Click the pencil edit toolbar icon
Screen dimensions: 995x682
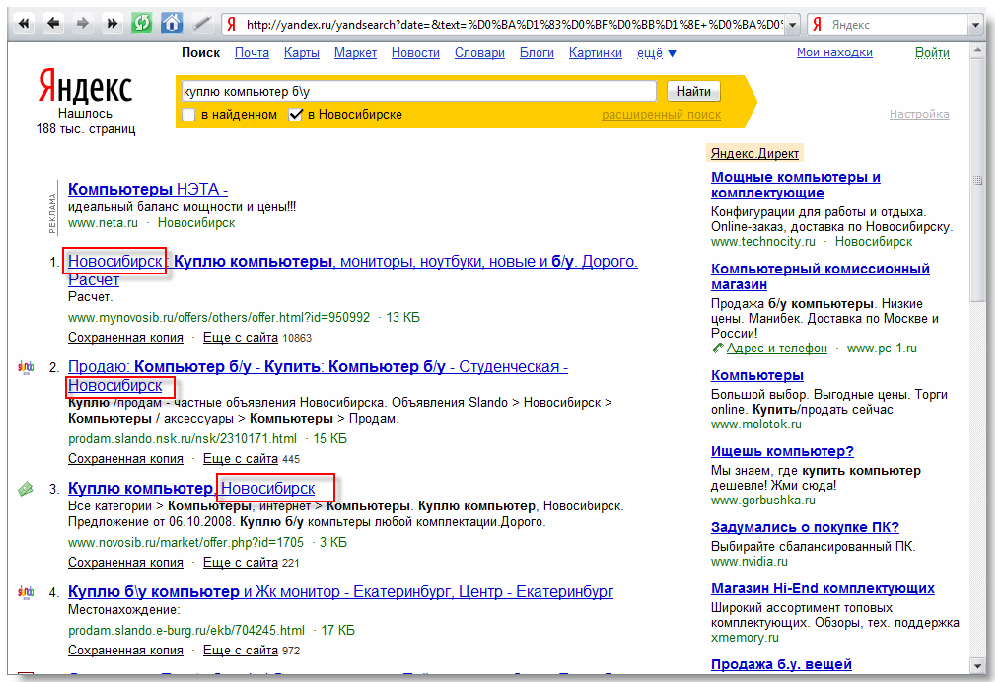pyautogui.click(x=201, y=24)
